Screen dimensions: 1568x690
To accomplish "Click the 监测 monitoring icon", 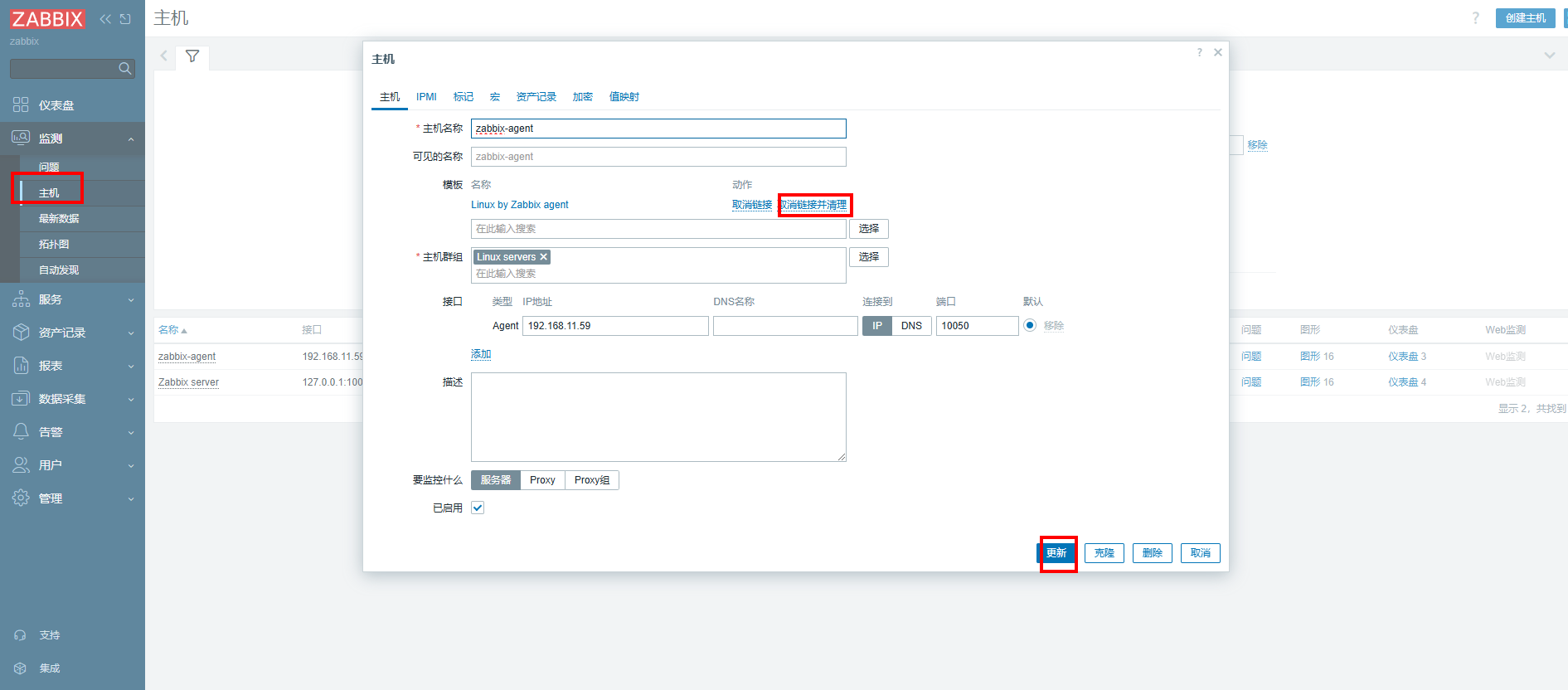I will pyautogui.click(x=21, y=138).
